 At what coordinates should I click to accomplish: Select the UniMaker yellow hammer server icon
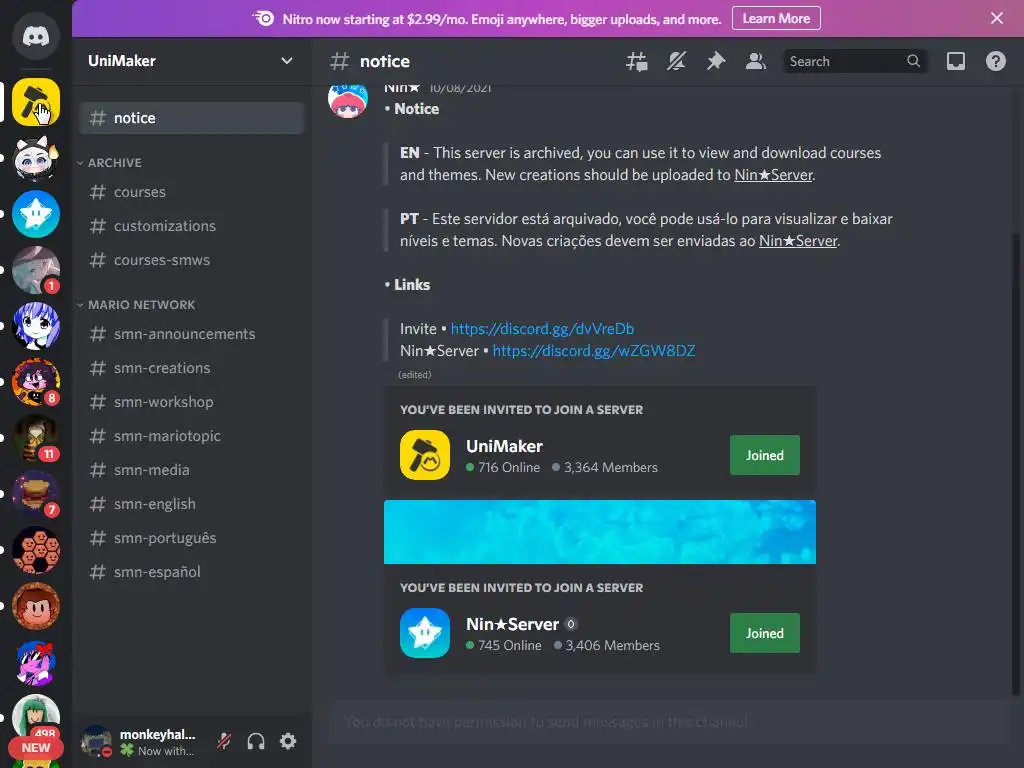36,102
